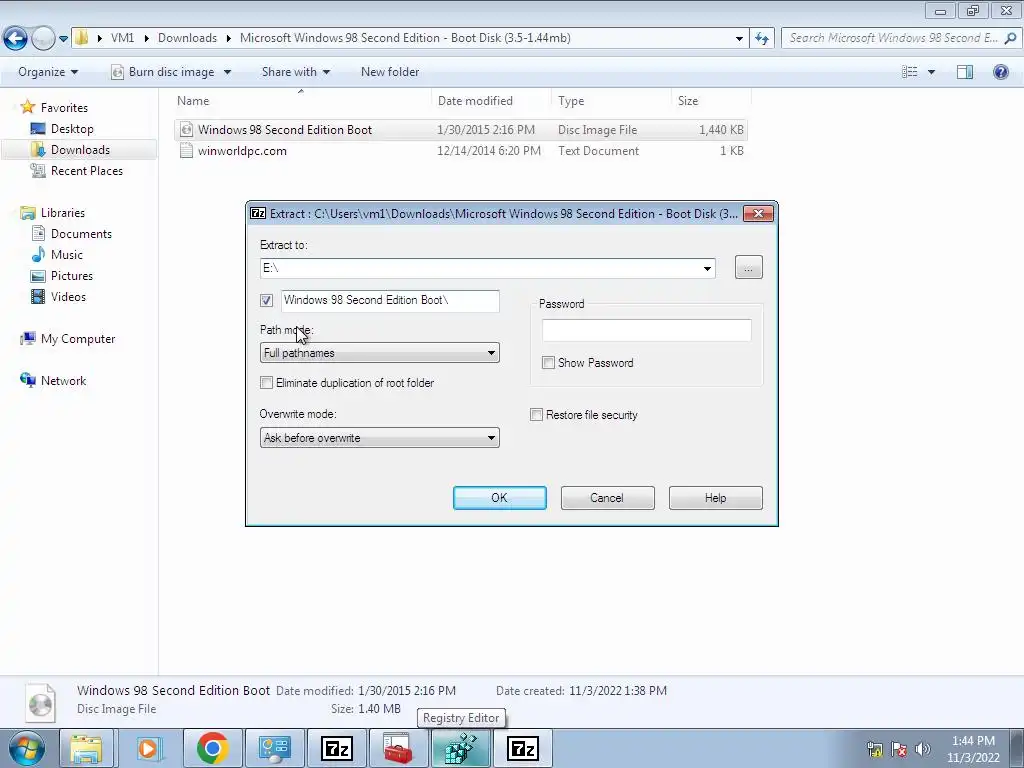Open the view options dropdown arrow

[931, 72]
